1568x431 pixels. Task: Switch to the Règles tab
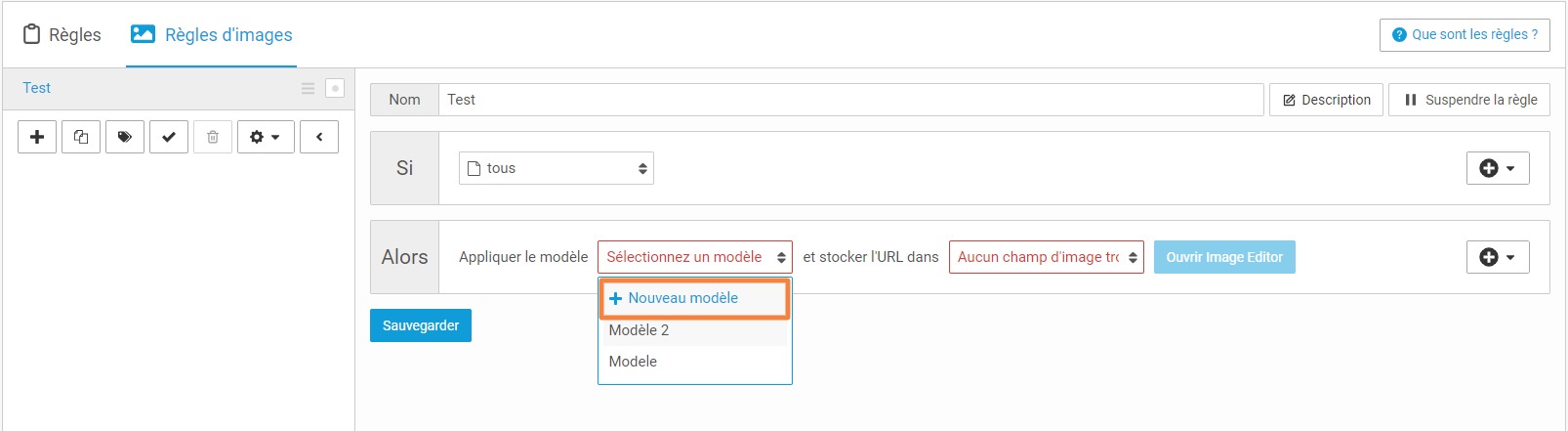(62, 34)
